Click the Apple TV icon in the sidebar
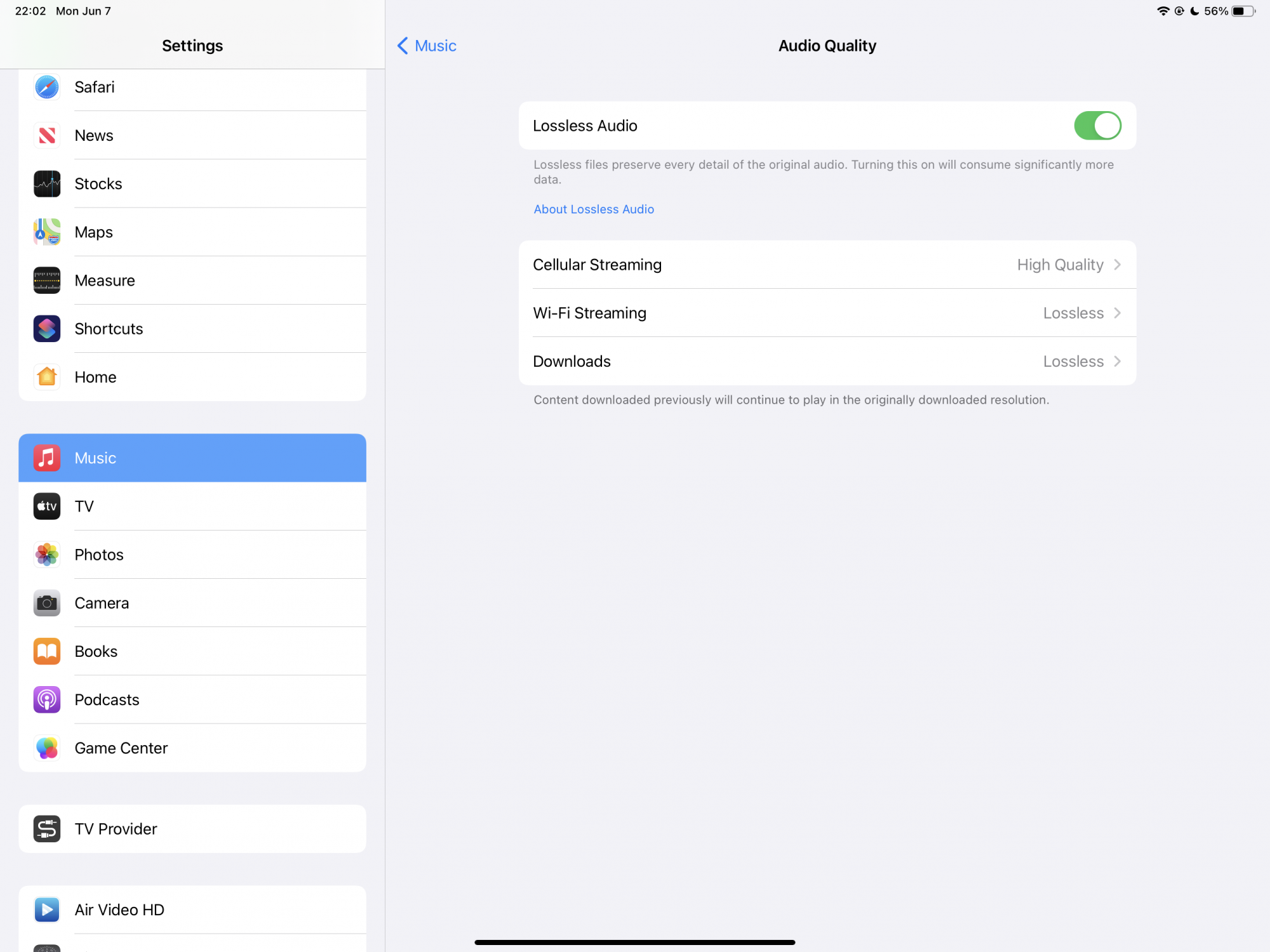Image resolution: width=1270 pixels, height=952 pixels. (47, 506)
